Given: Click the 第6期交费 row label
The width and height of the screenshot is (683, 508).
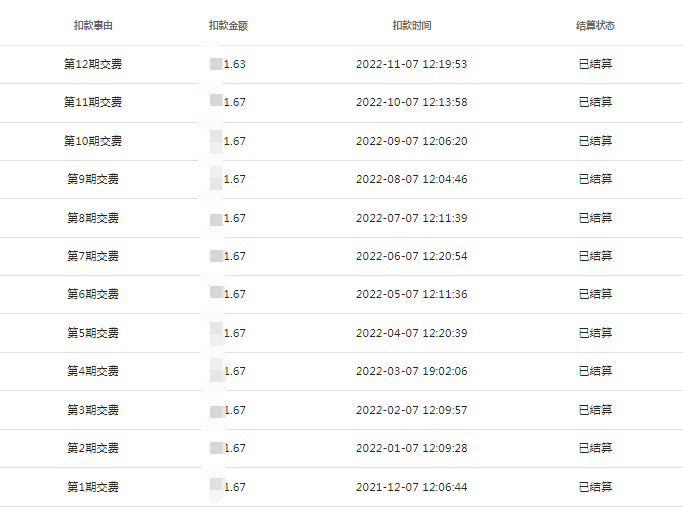Looking at the screenshot, I should (93, 294).
